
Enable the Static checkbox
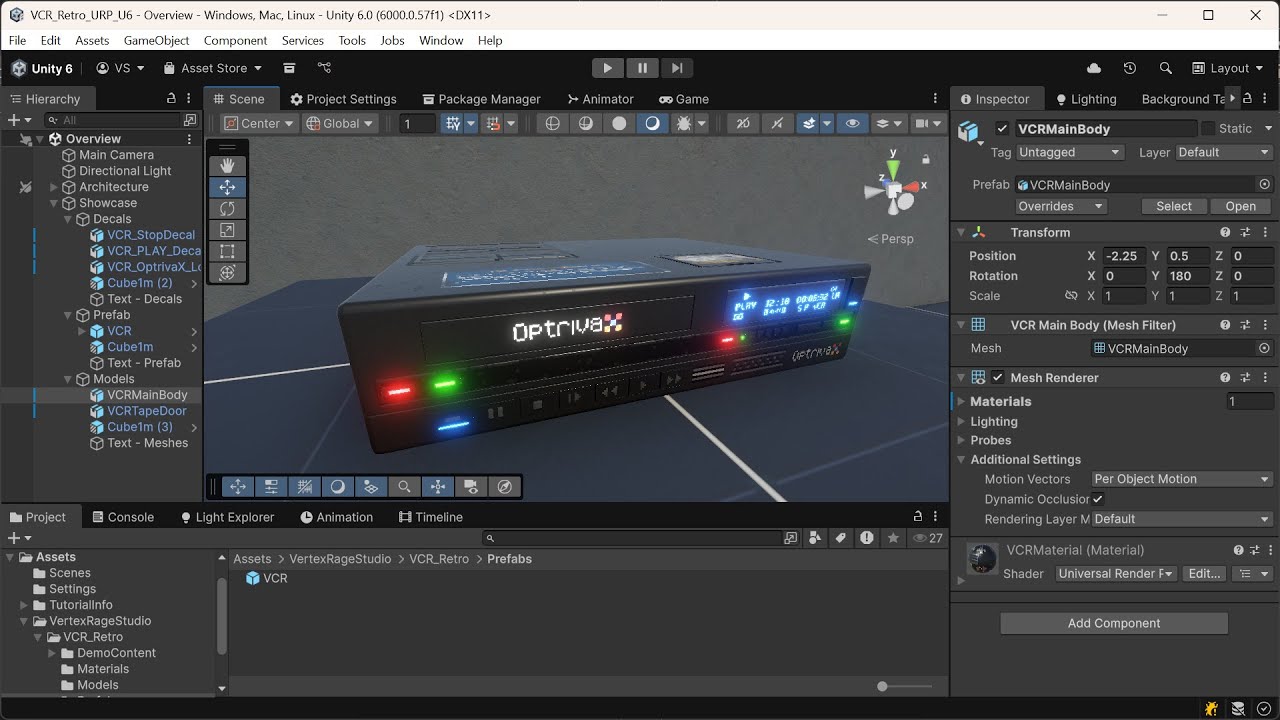[1208, 128]
